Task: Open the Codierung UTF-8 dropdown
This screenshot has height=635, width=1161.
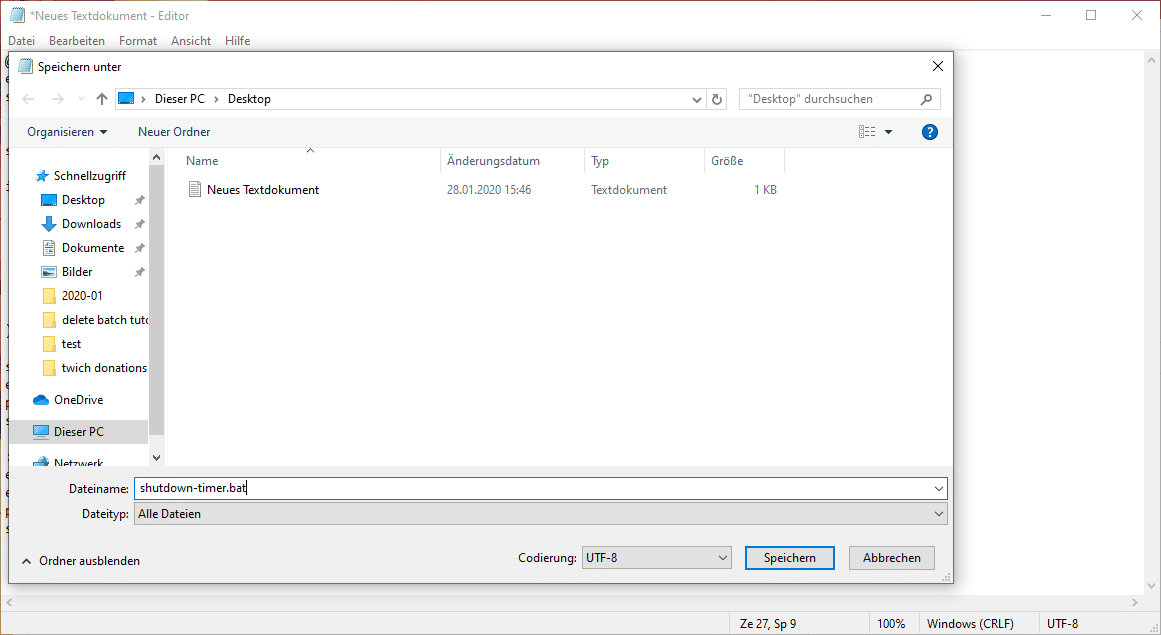Action: 656,558
